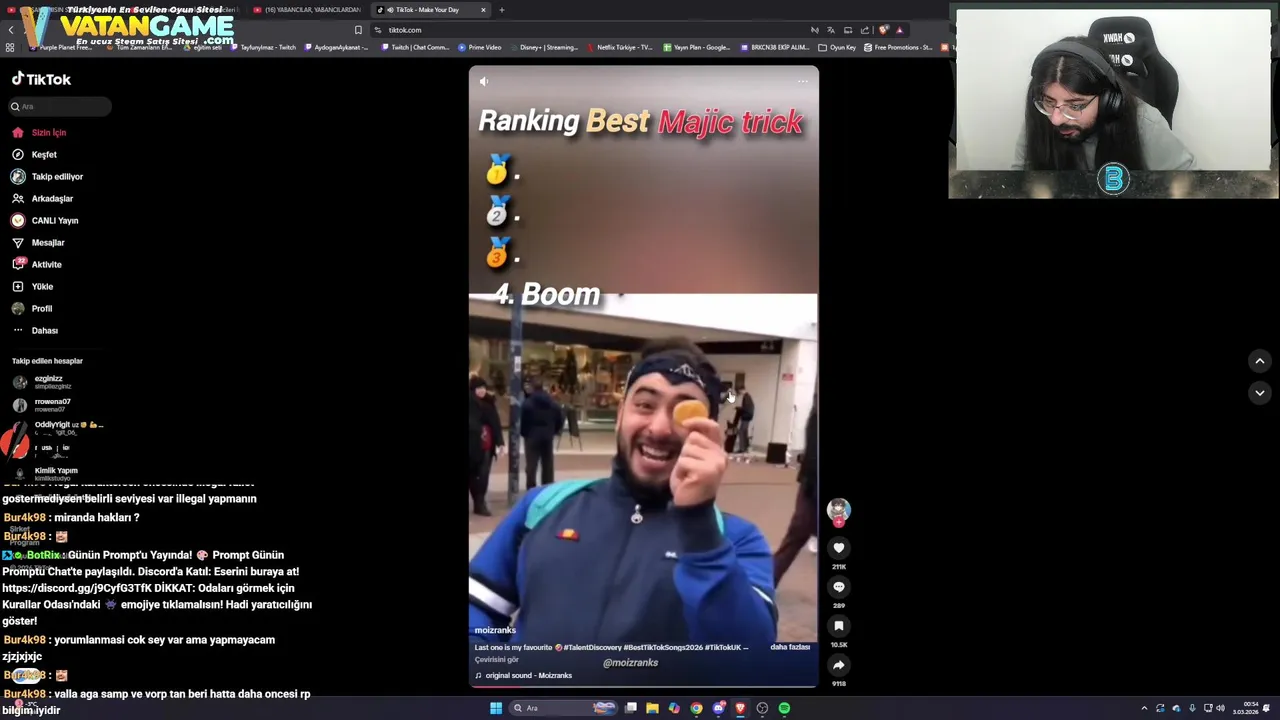Open the Sizin İçin home feed
1280x720 pixels.
pyautogui.click(x=39, y=132)
